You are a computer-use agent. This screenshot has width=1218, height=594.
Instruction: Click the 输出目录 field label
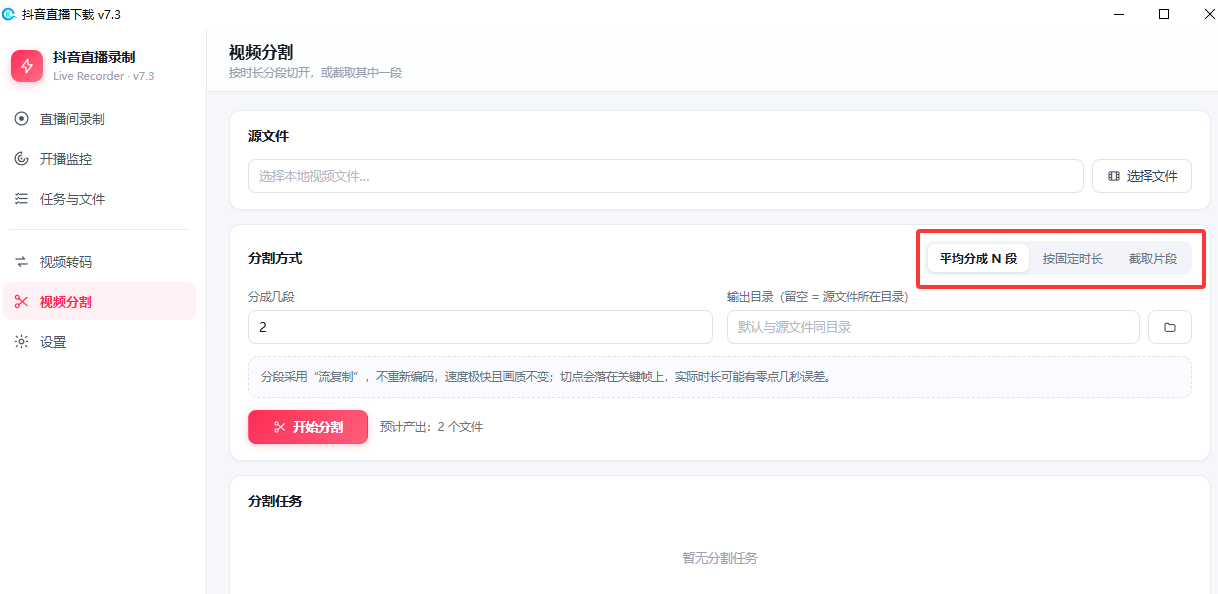[817, 297]
